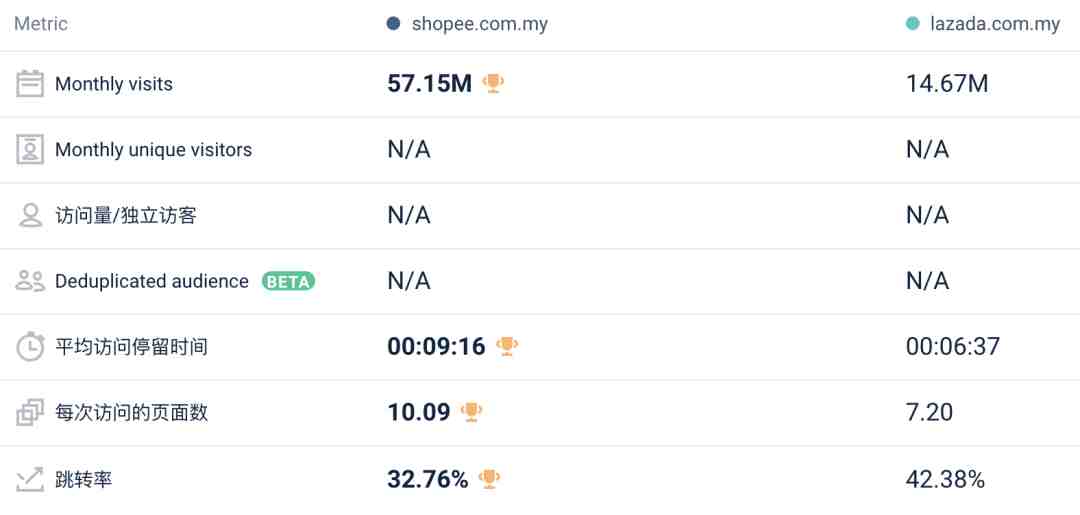Click the stopwatch icon for 平均访问停留时间
1080x515 pixels.
click(30, 346)
